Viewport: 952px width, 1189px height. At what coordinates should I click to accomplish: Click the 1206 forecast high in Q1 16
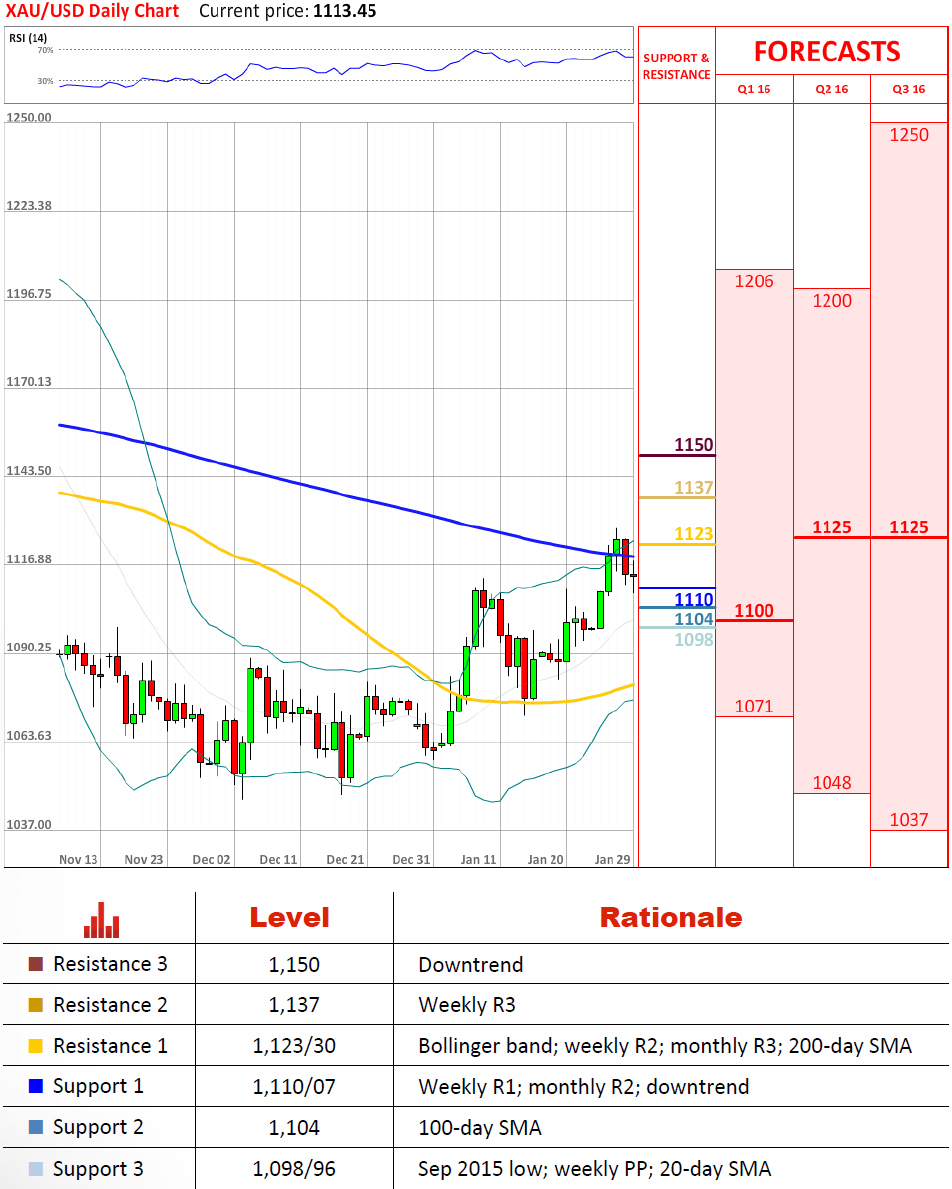[x=754, y=281]
